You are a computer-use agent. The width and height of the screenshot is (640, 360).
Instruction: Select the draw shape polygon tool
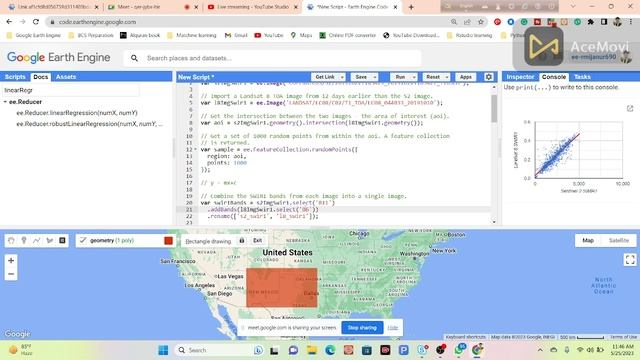tap(50, 240)
